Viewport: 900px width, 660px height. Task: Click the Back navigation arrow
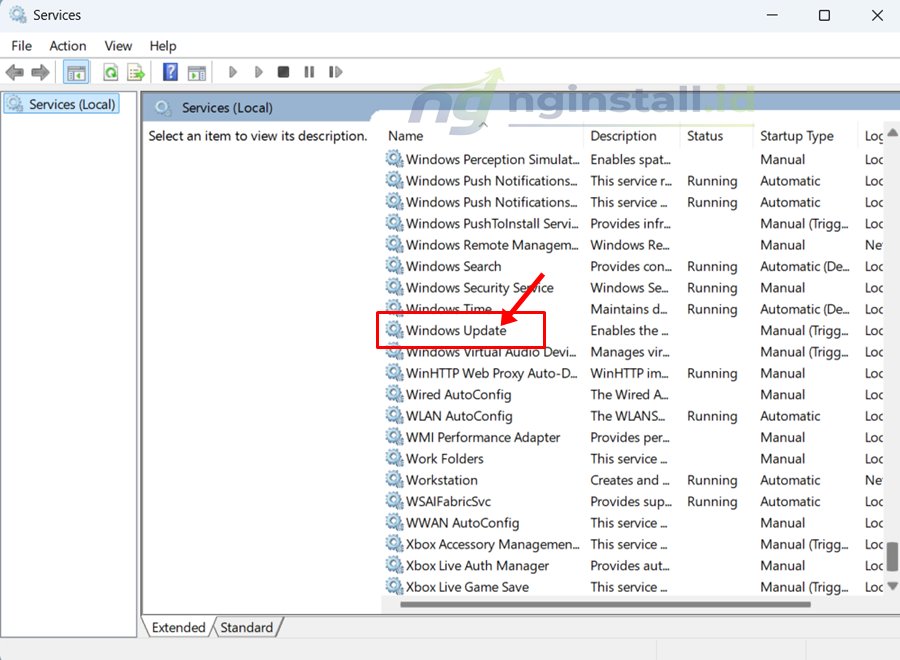click(14, 71)
